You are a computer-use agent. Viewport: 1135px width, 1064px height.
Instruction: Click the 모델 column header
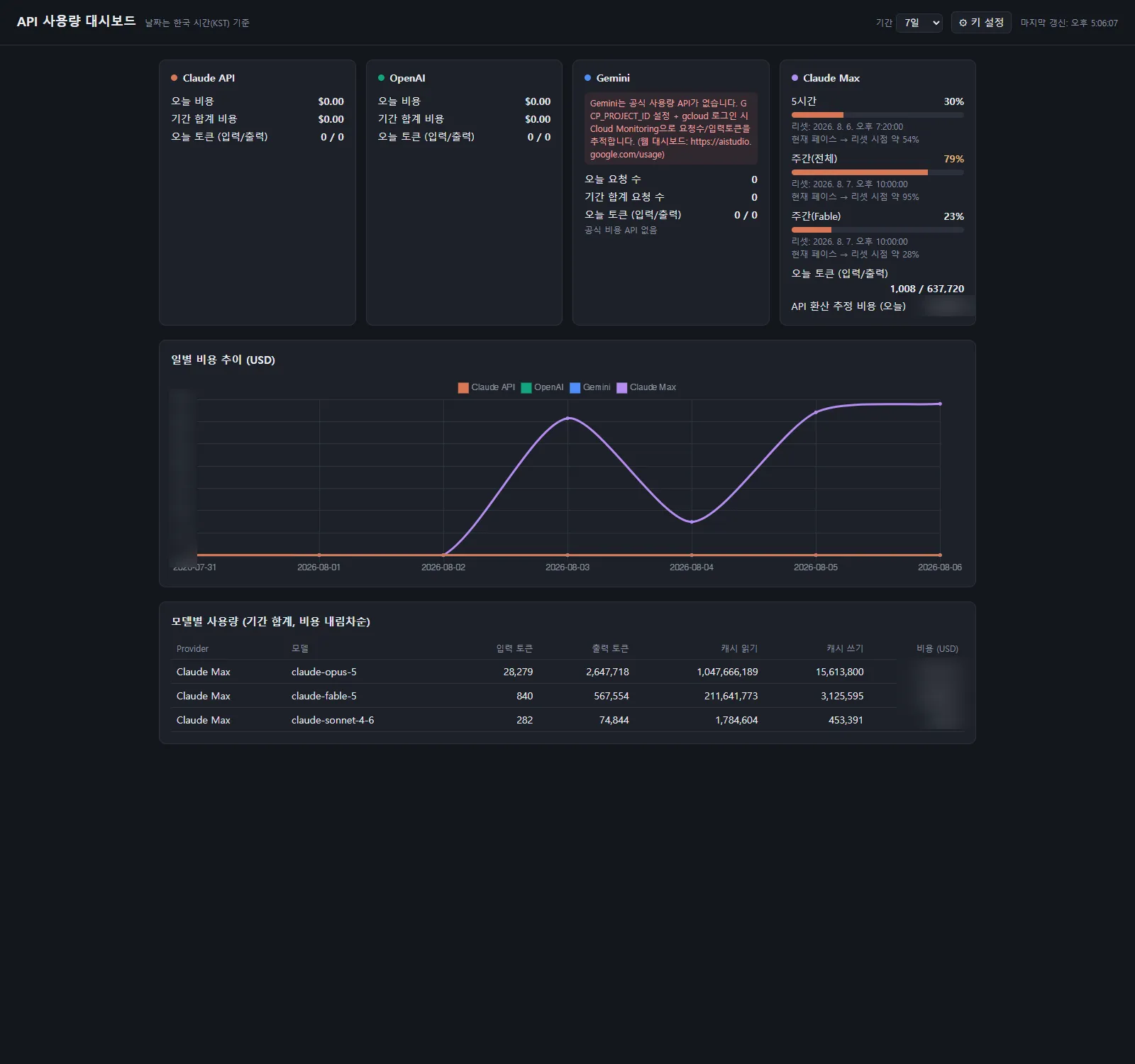[x=300, y=649]
